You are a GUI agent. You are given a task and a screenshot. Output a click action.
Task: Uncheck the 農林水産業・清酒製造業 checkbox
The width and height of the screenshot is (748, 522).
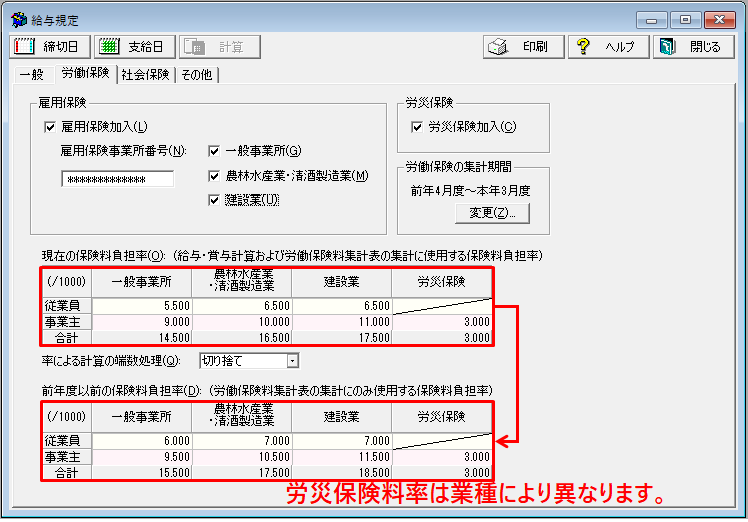pos(214,176)
